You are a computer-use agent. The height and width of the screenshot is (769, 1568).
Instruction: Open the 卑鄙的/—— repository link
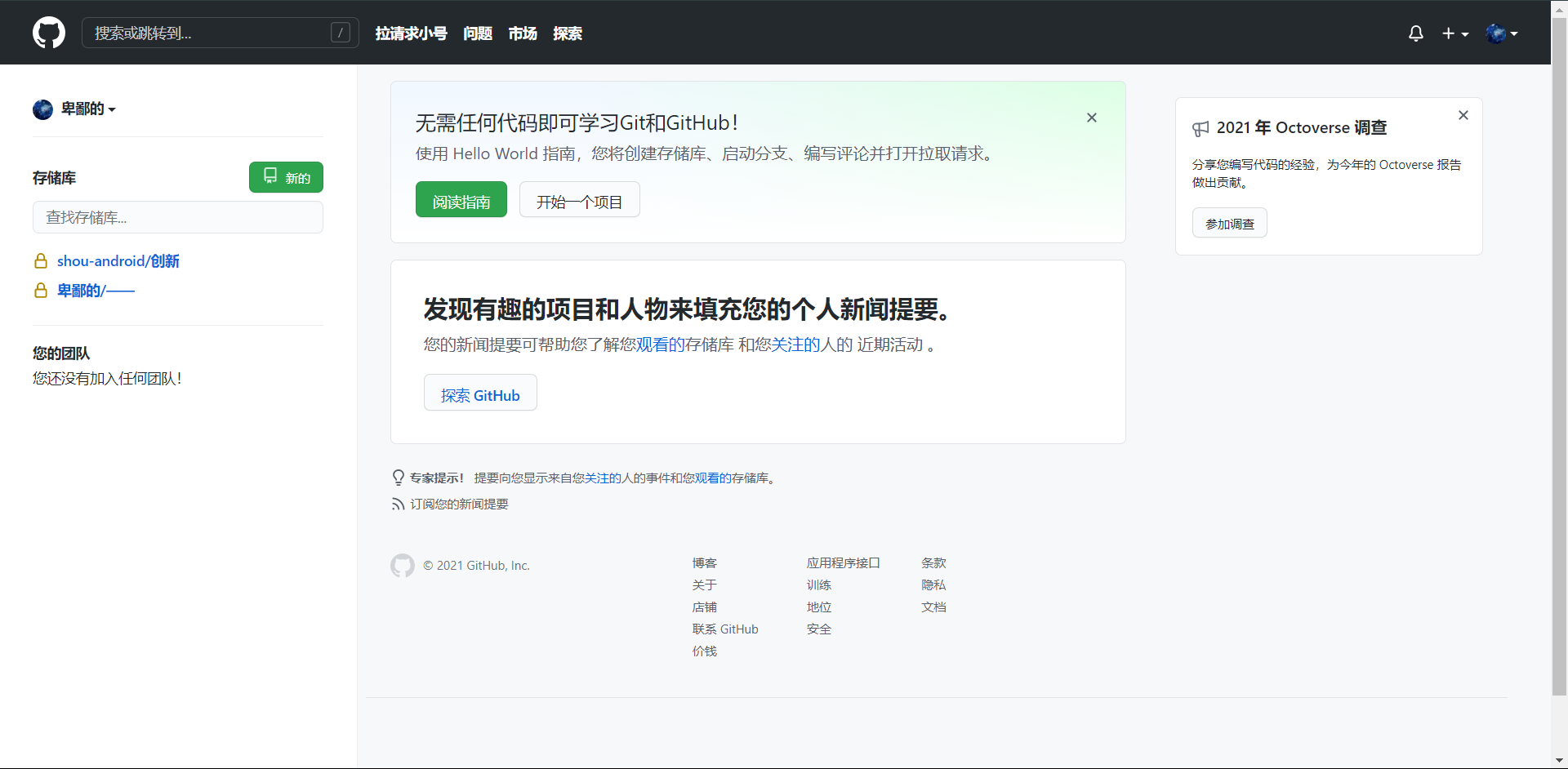pos(96,291)
